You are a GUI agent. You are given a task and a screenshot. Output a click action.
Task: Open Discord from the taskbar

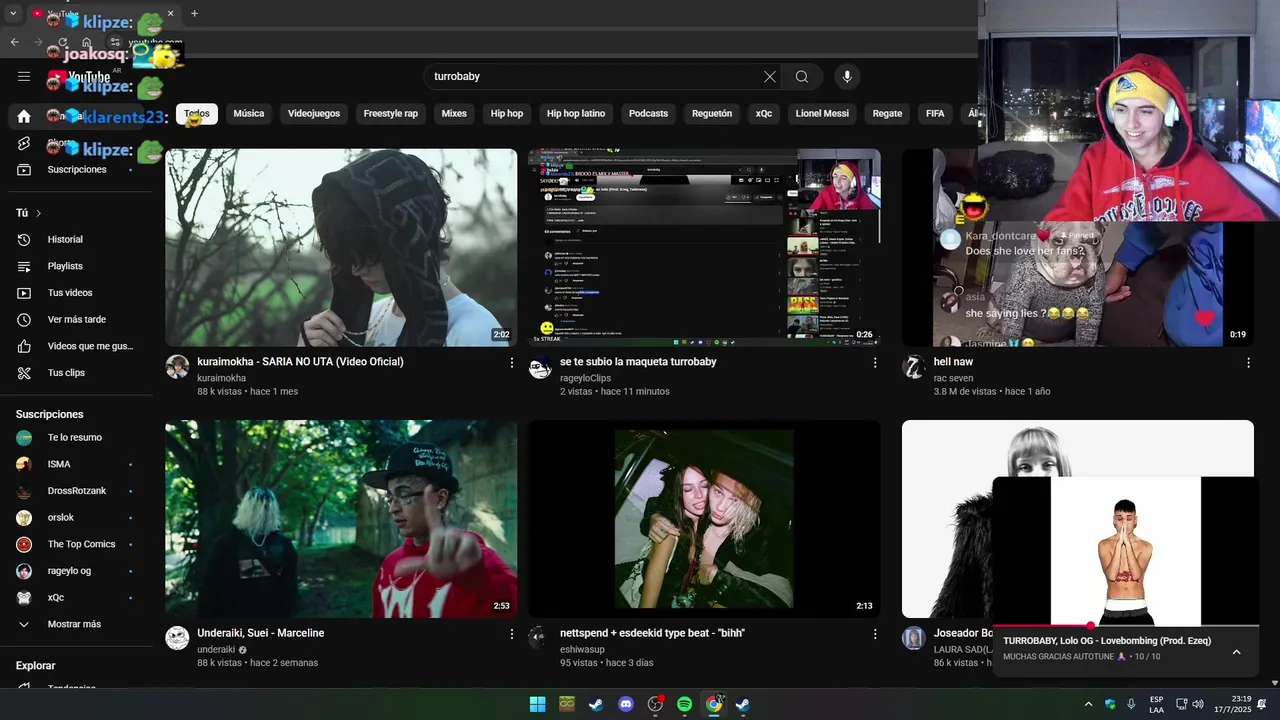(626, 704)
